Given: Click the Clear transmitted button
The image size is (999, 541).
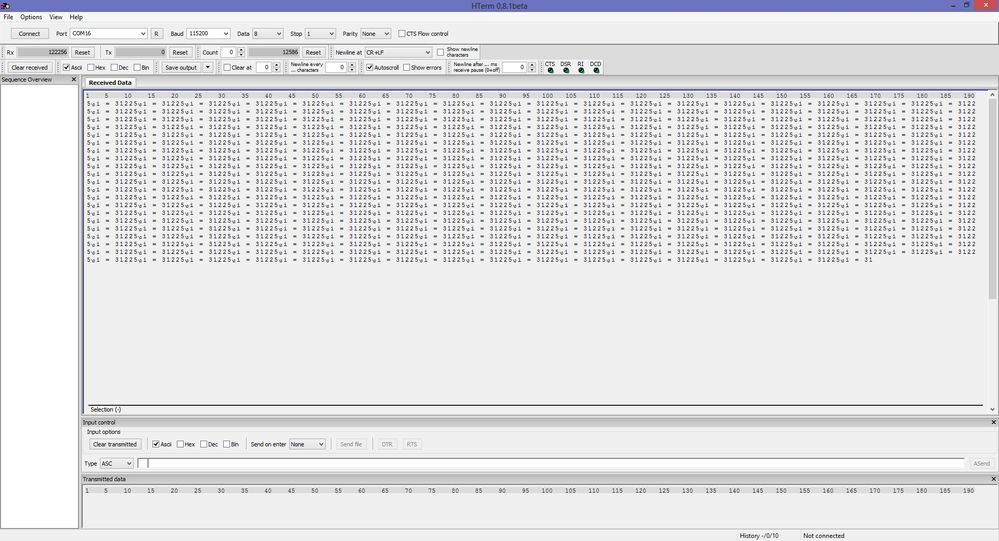Looking at the screenshot, I should point(115,444).
